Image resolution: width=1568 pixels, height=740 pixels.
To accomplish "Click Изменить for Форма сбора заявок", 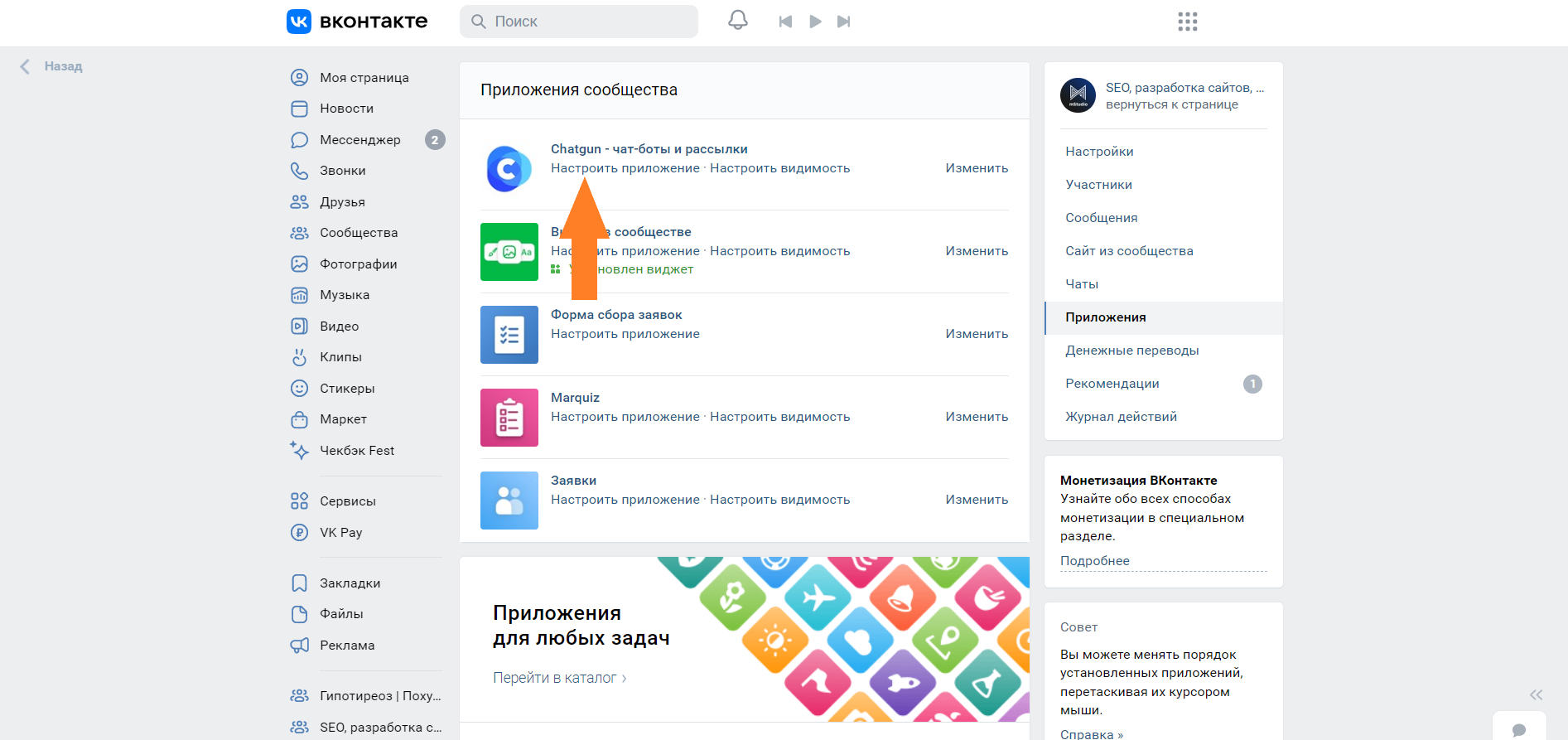I will (977, 334).
